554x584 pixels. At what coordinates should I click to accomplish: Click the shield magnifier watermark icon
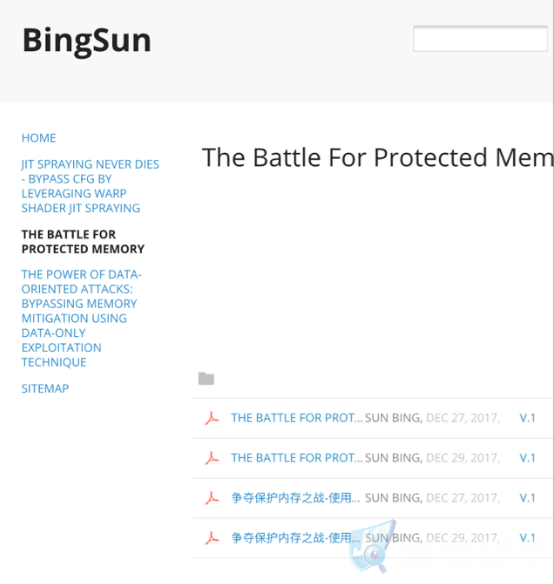372,546
